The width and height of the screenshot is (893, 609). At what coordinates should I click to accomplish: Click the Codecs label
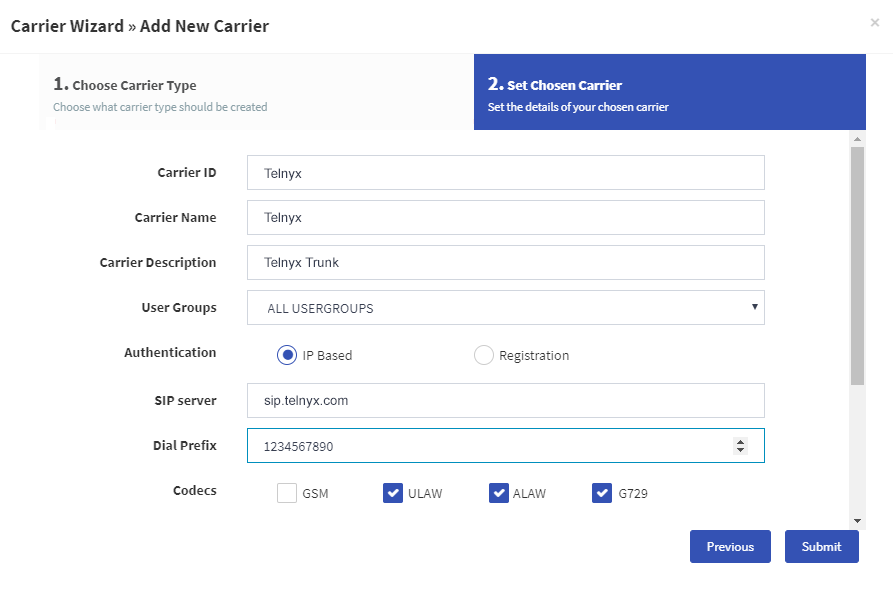coord(195,491)
